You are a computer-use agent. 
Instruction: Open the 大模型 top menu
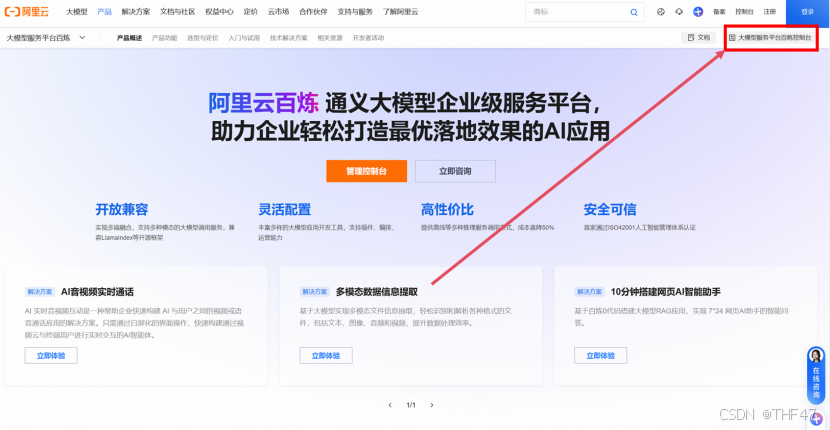click(77, 12)
